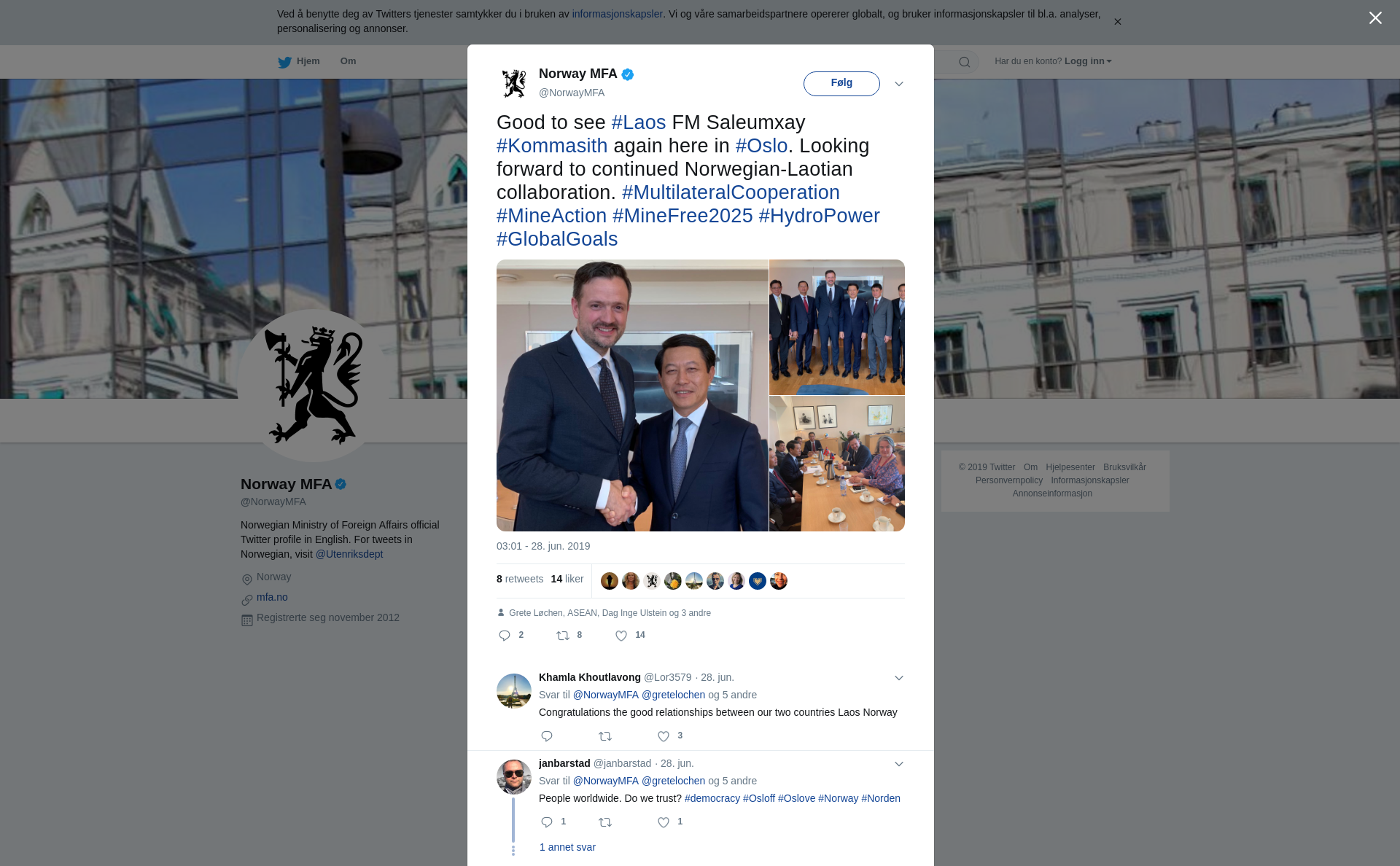Image resolution: width=1400 pixels, height=866 pixels.
Task: Click the reply icon under main tweet
Action: point(504,636)
